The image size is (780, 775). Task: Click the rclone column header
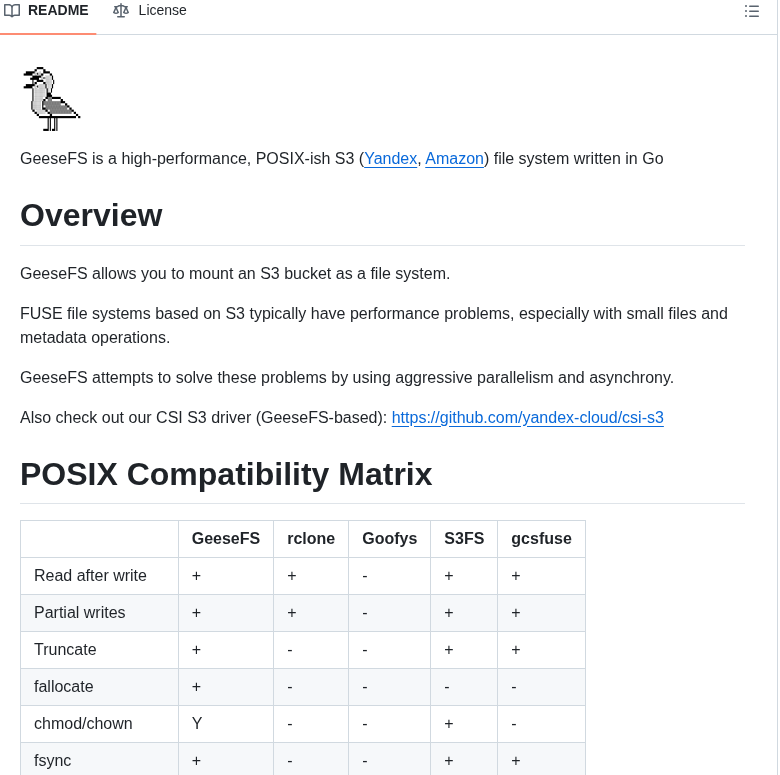coord(311,539)
